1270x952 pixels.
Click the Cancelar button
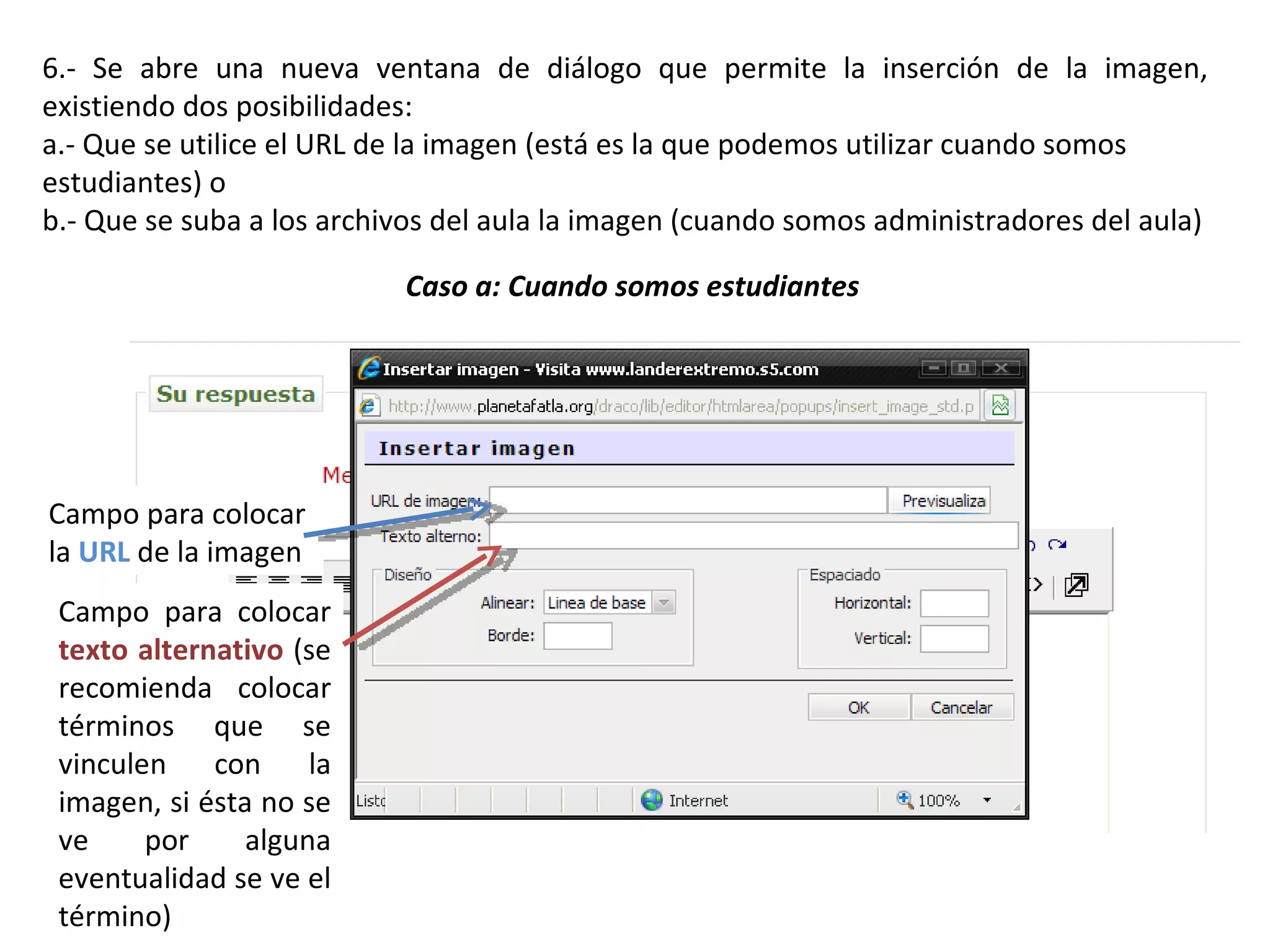tap(962, 707)
